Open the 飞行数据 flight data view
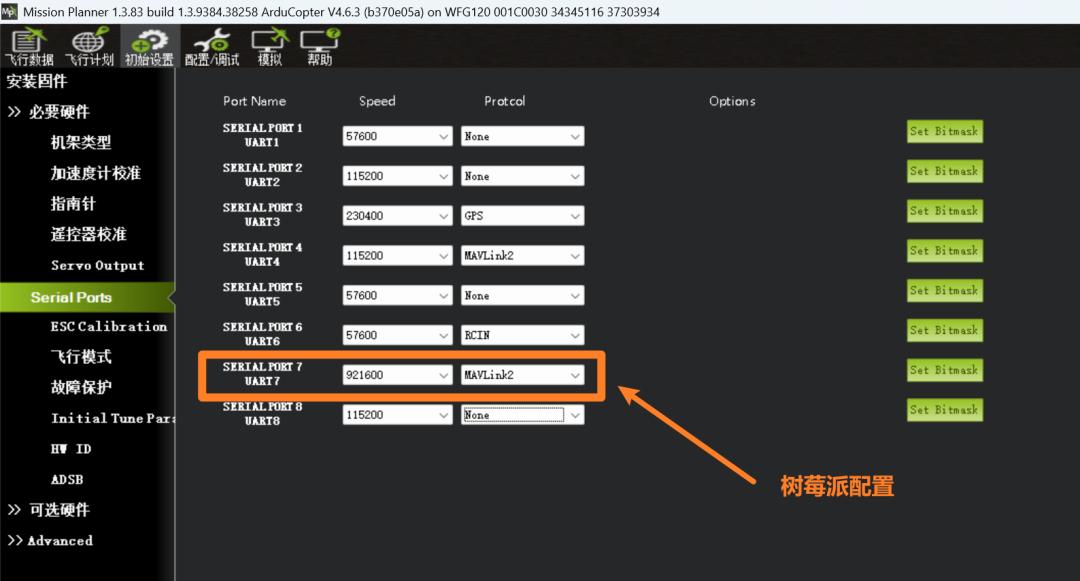Screen dimensions: 1080x581 click(29, 47)
